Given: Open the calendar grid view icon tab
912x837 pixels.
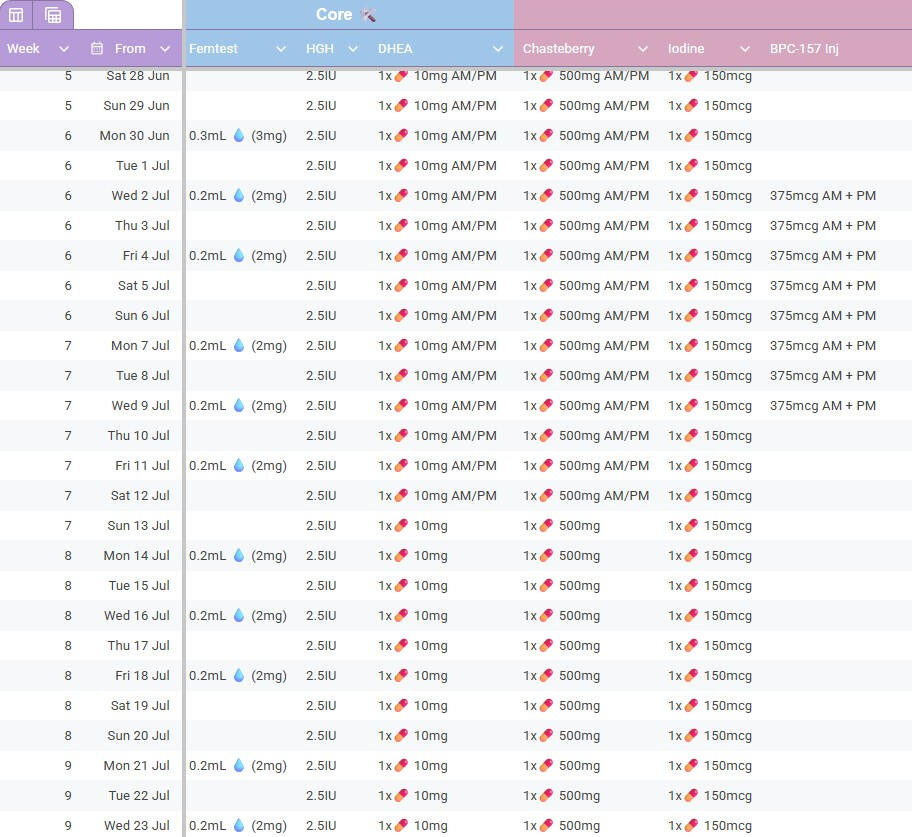Looking at the screenshot, I should pos(53,15).
